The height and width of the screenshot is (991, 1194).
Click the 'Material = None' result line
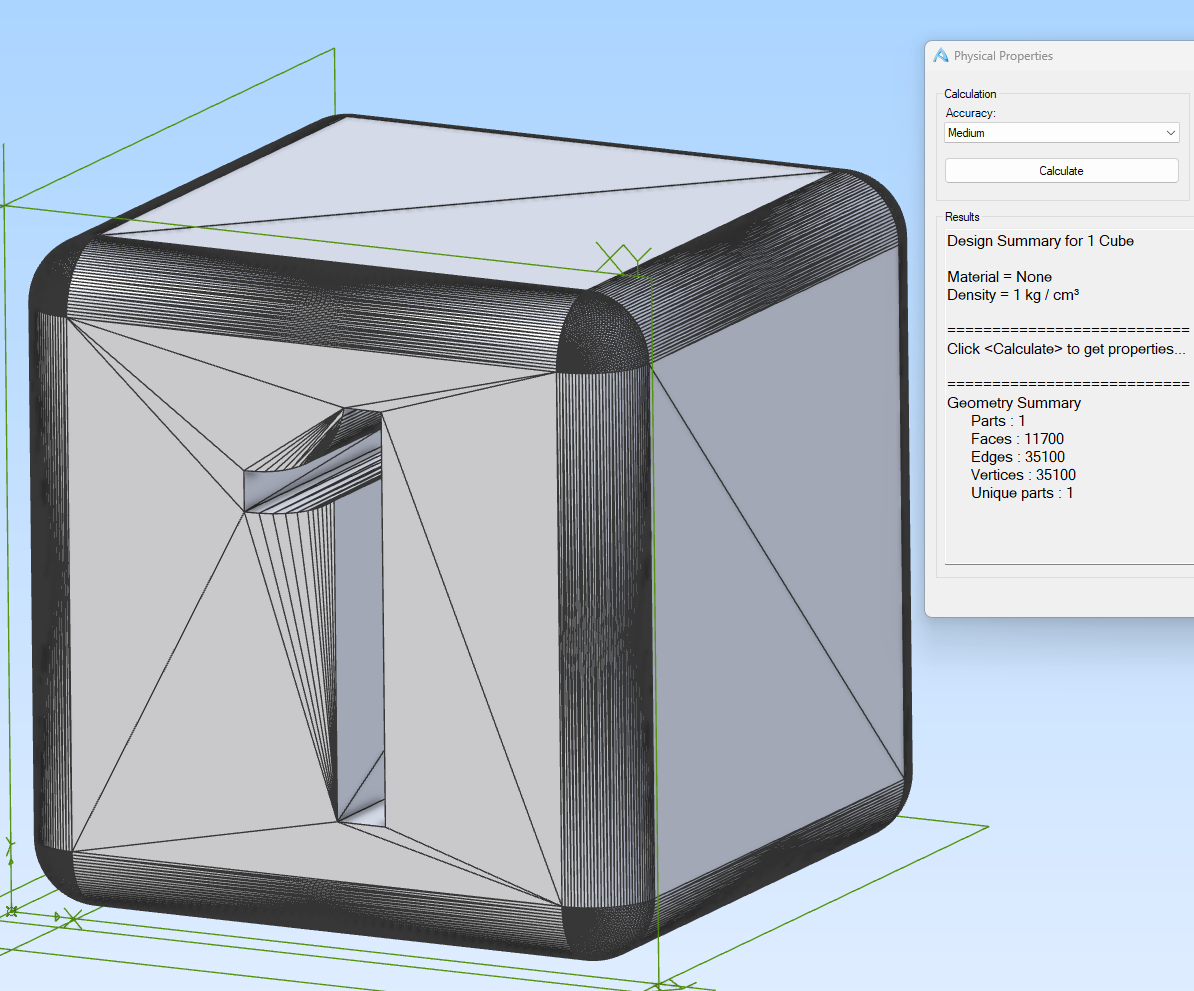coord(999,277)
